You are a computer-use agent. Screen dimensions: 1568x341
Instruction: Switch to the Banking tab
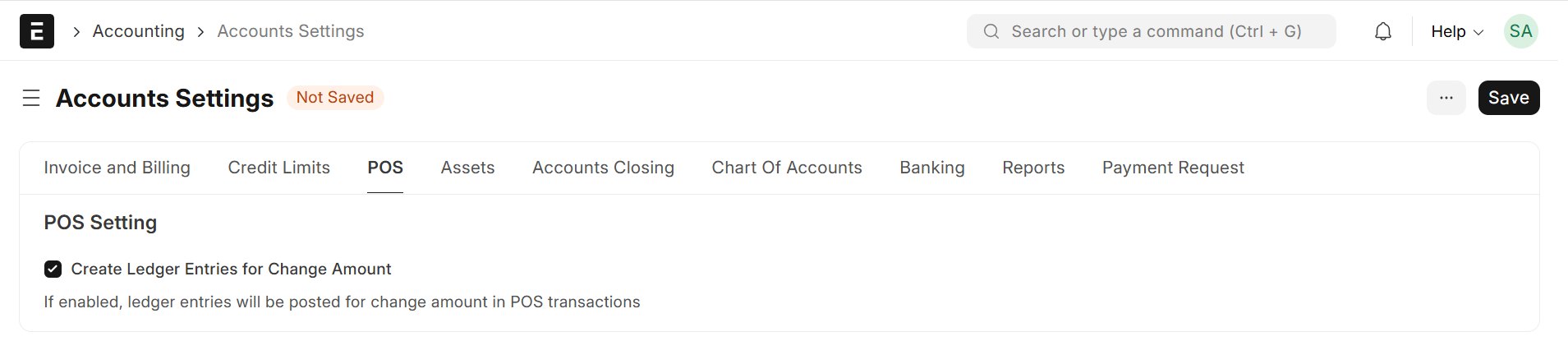932,168
